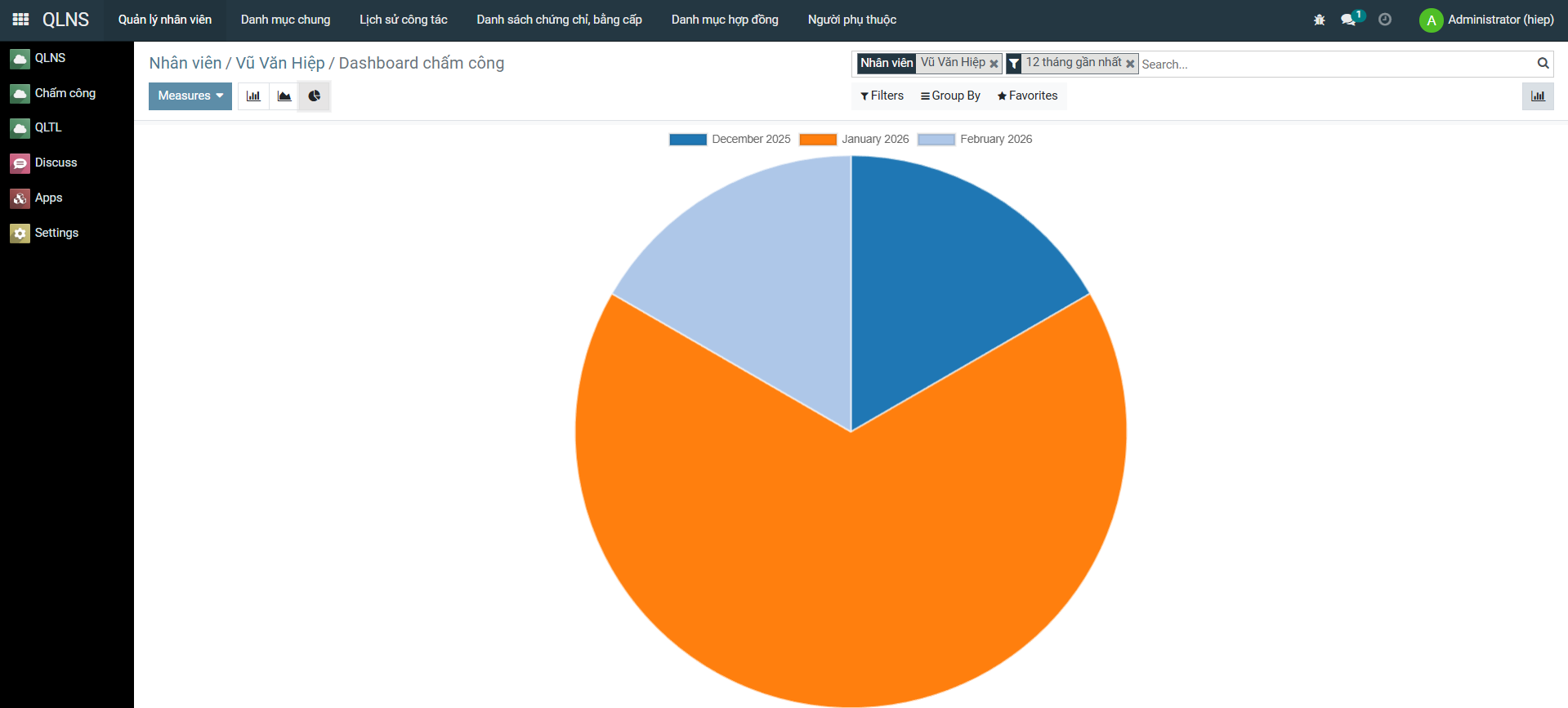Click the Settings gear sidebar icon
Viewport: 1568px width, 708px height.
(20, 234)
